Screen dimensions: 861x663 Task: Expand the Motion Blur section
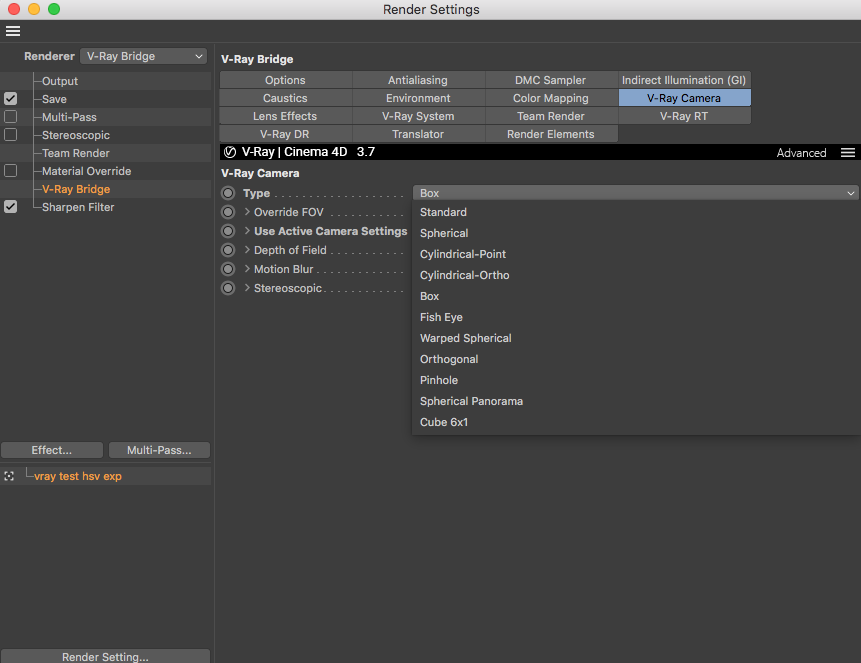click(247, 269)
